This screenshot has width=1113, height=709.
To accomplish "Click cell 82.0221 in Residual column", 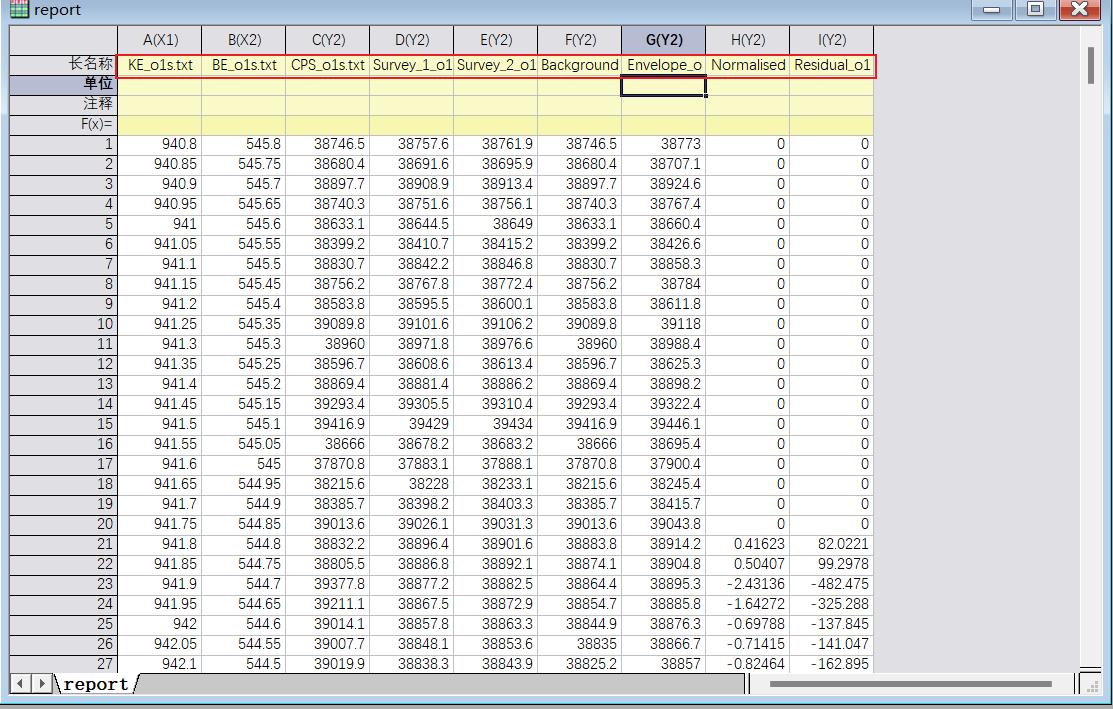I will tap(831, 544).
